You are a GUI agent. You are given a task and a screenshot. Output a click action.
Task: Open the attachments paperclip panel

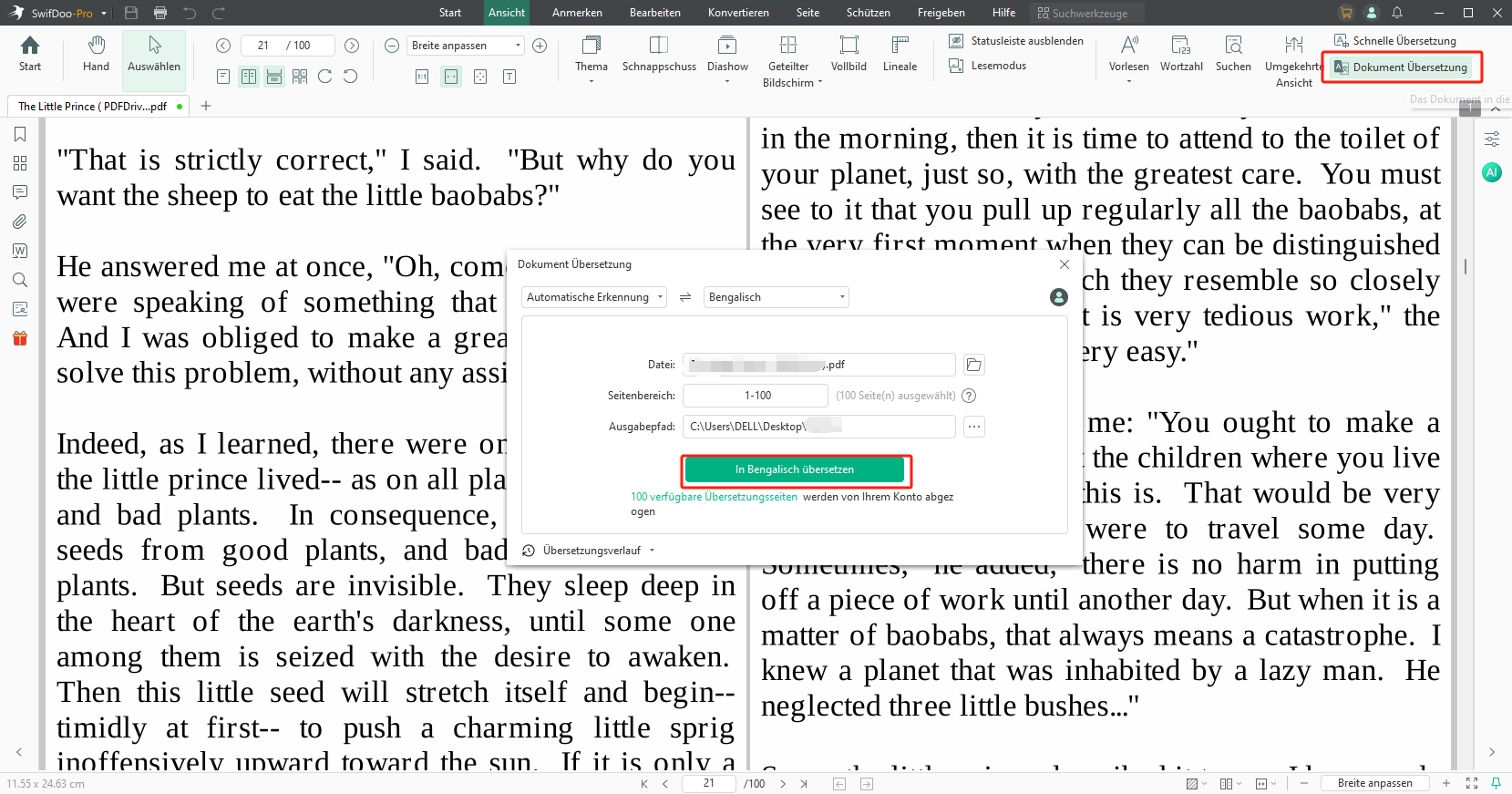[20, 222]
